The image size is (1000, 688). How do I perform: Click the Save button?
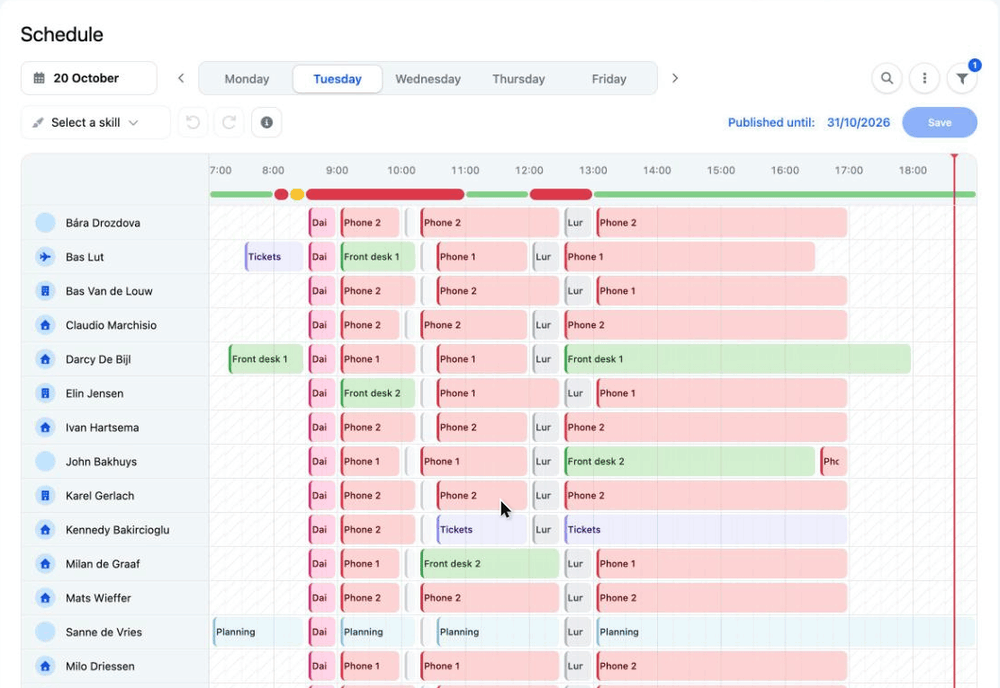tap(939, 122)
